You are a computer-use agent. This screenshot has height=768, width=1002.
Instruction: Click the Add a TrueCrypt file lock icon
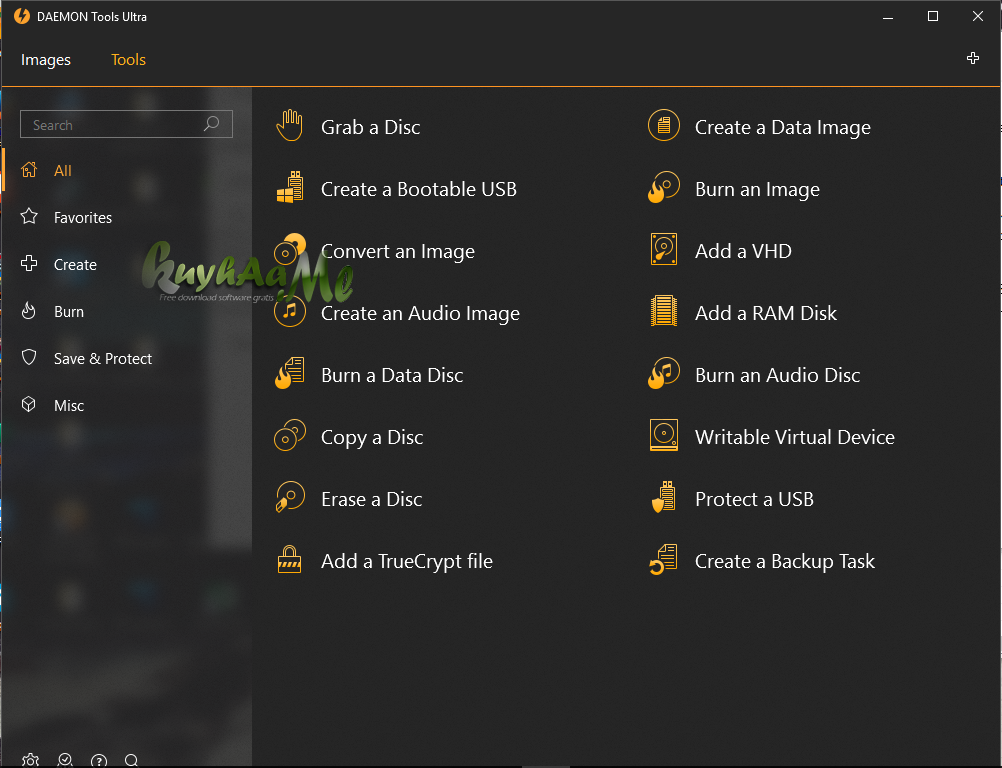coord(289,559)
